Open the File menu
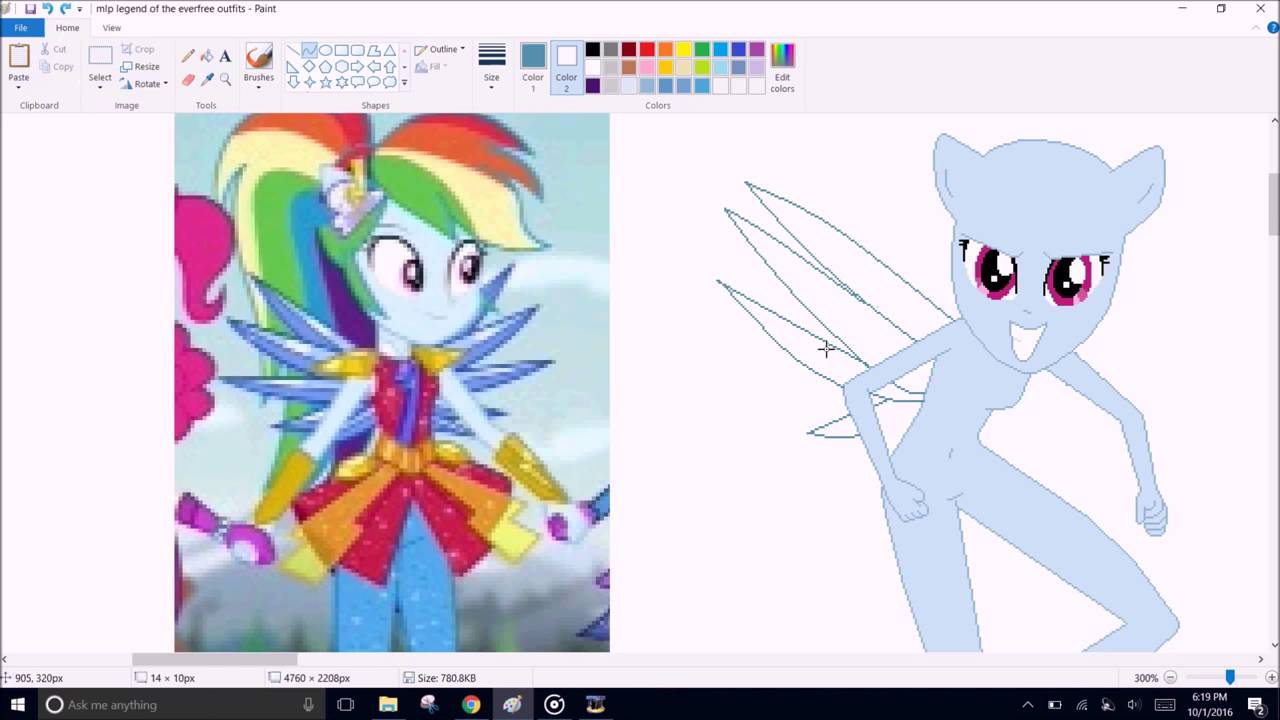The width and height of the screenshot is (1280, 720). click(21, 28)
